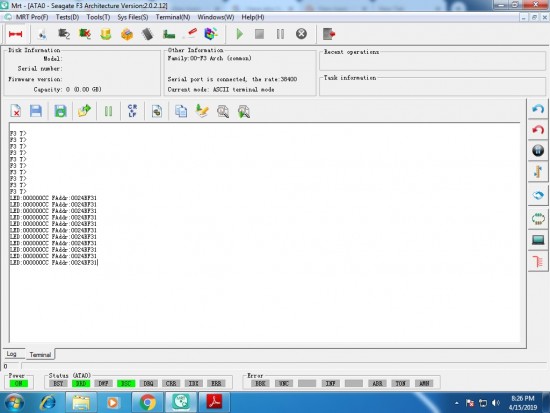The image size is (550, 413).
Task: Click the 'Current mode: ASCII terminal mode' text
Action: click(x=221, y=89)
